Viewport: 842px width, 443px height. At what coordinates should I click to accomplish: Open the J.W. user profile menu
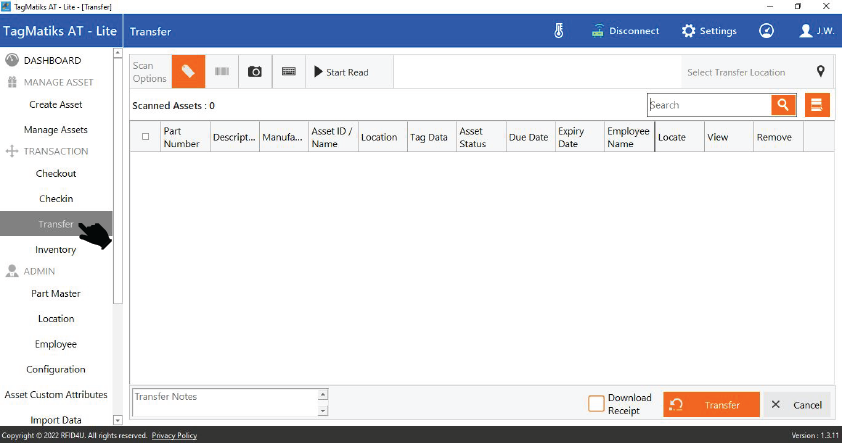tap(817, 31)
